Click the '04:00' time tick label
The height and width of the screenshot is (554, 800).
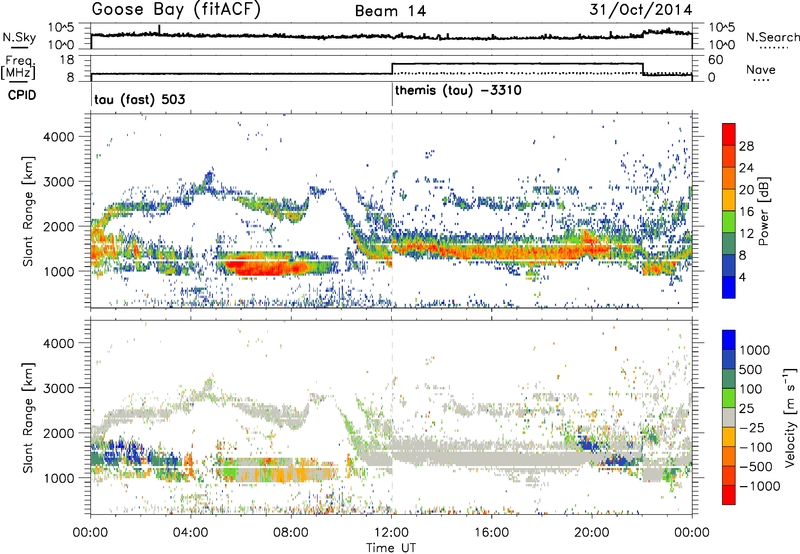point(190,533)
